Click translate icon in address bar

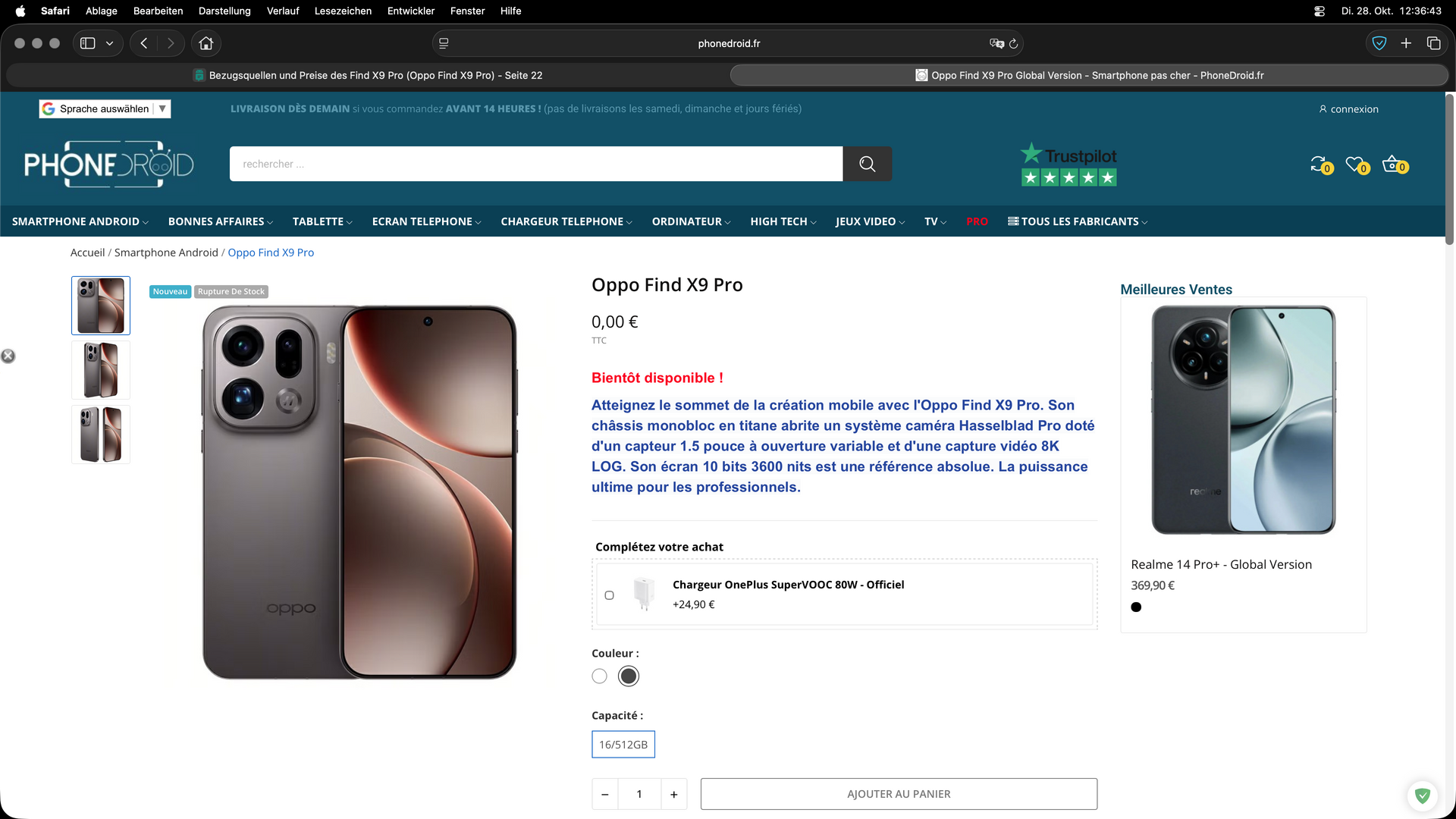996,43
